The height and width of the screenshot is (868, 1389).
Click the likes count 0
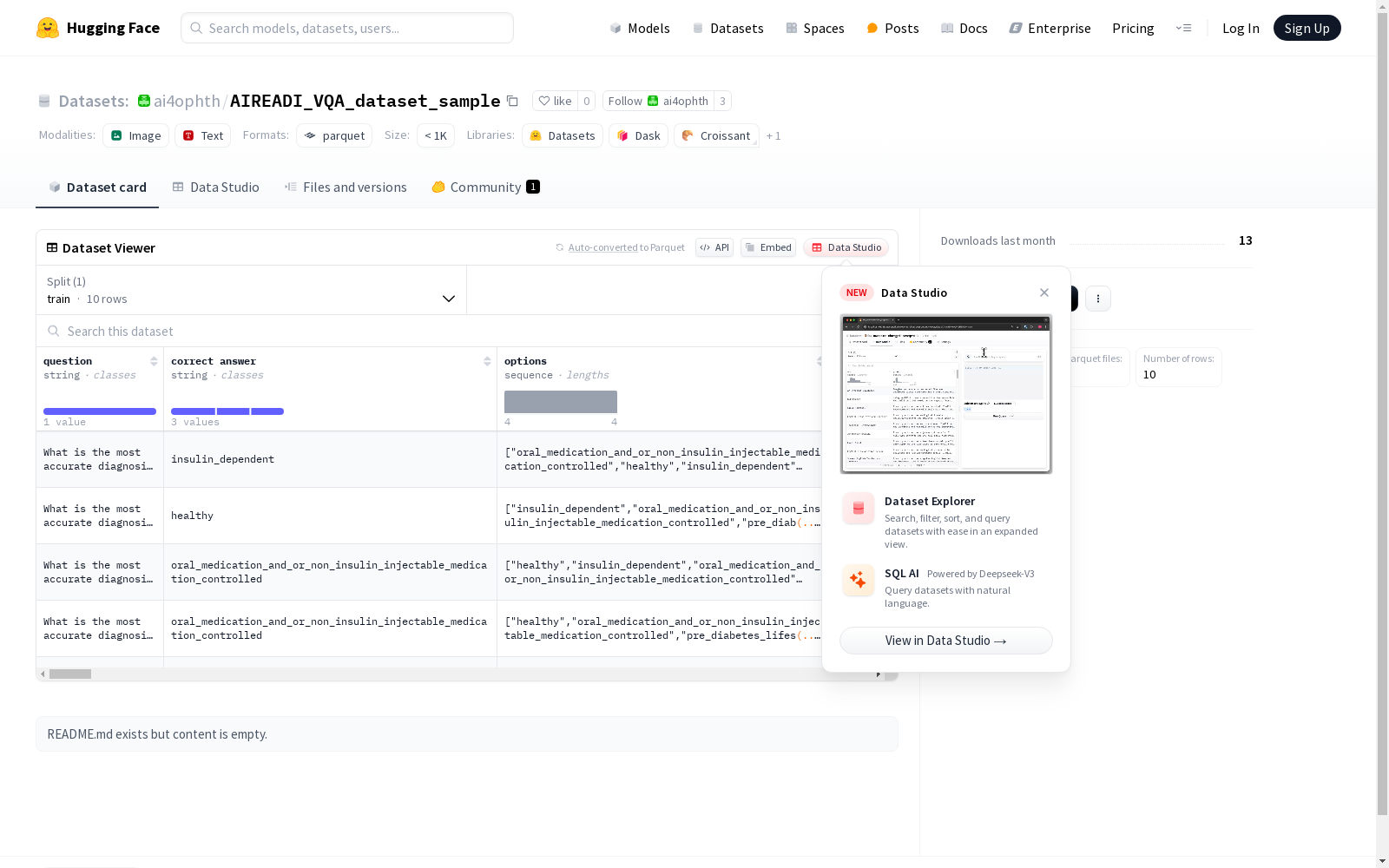(587, 101)
